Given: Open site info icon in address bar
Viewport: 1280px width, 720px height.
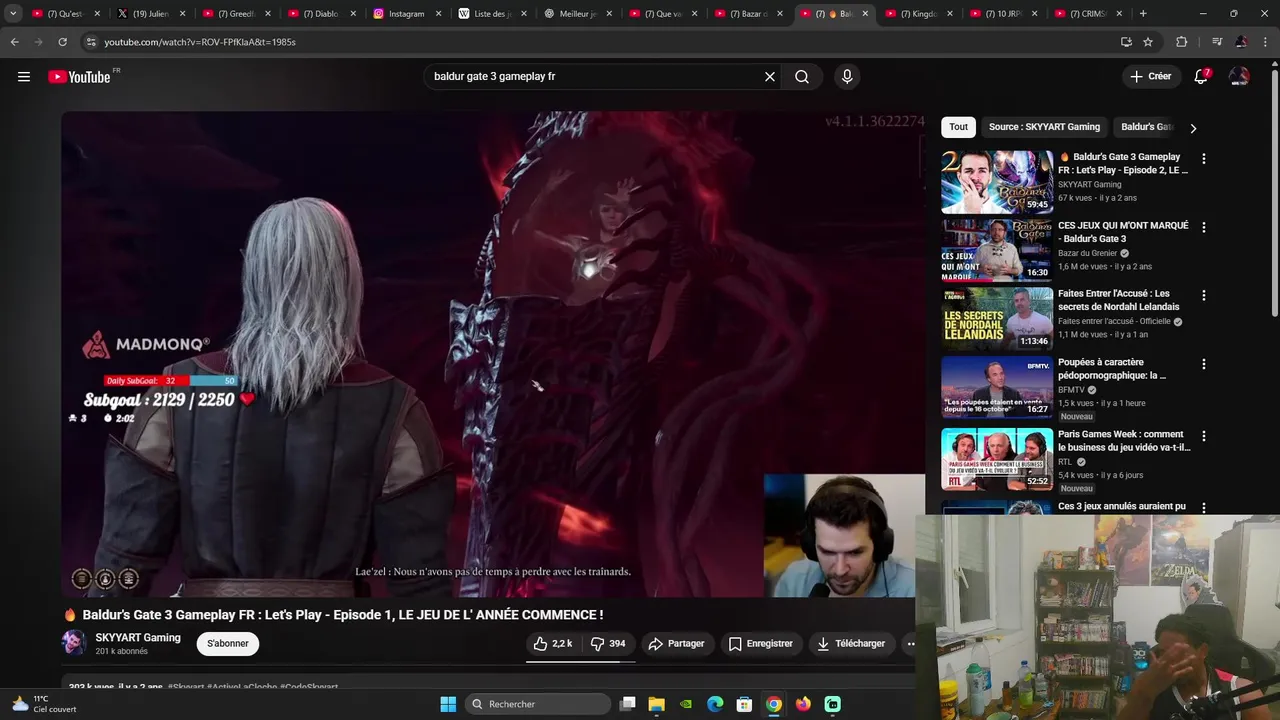Looking at the screenshot, I should point(91,42).
